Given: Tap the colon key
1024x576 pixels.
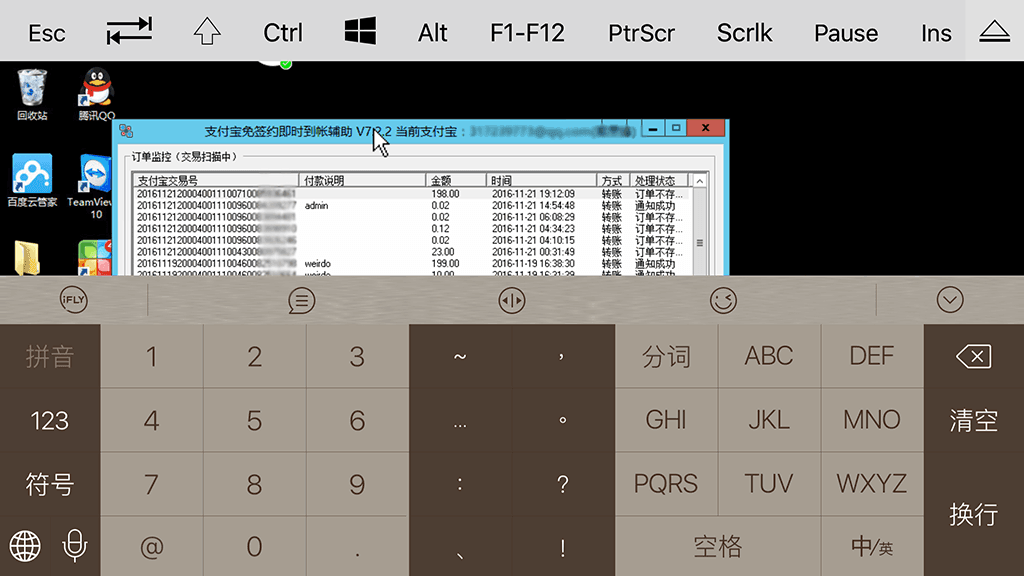Looking at the screenshot, I should pos(460,485).
